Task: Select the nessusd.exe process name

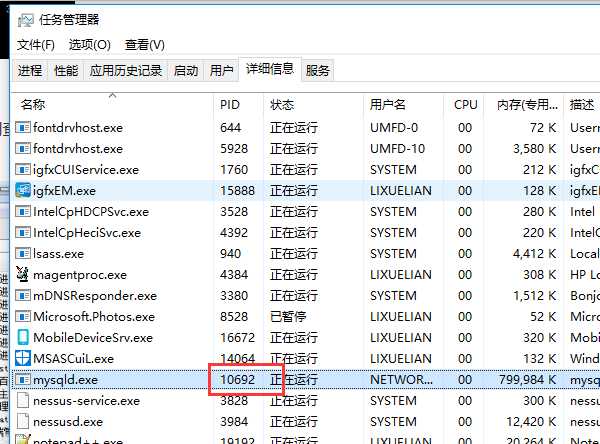Action: (68, 422)
